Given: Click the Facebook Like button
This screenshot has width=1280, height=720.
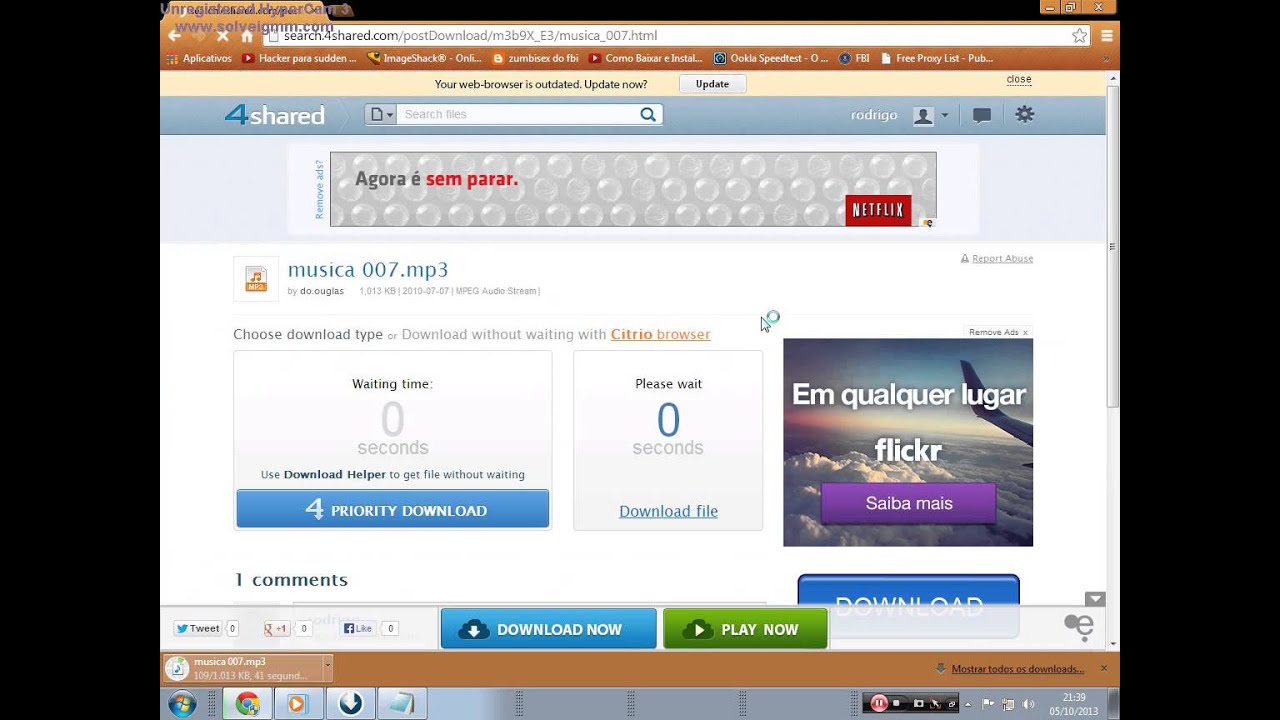Looking at the screenshot, I should point(357,629).
